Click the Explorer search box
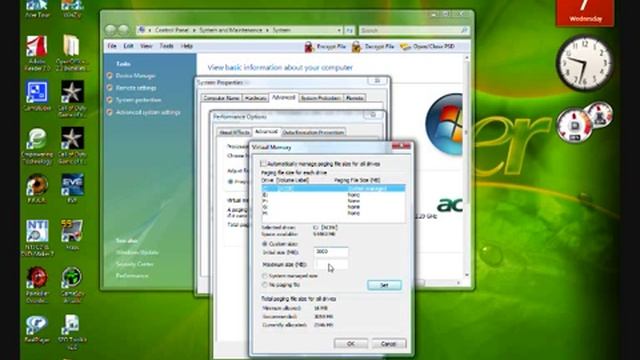Image resolution: width=640 pixels, height=360 pixels. coord(413,30)
